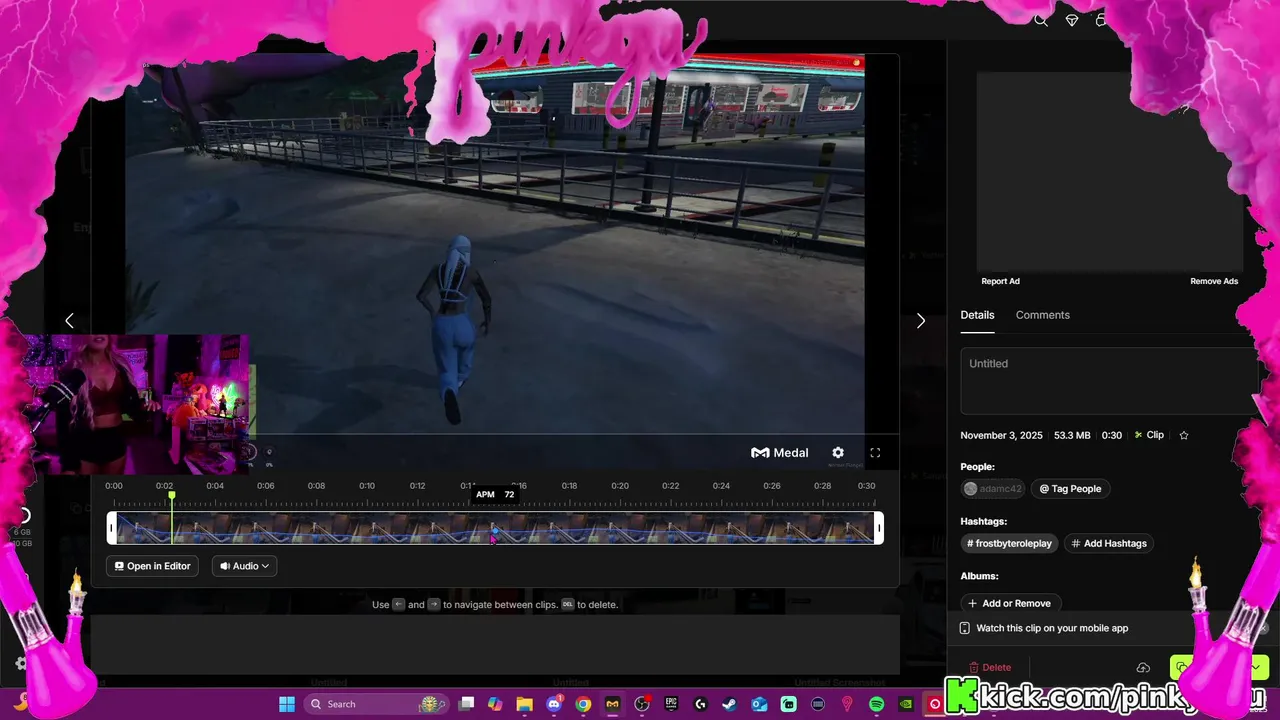Screen dimensions: 1280x720
Task: Delete the clip using the Delete button
Action: 990,667
